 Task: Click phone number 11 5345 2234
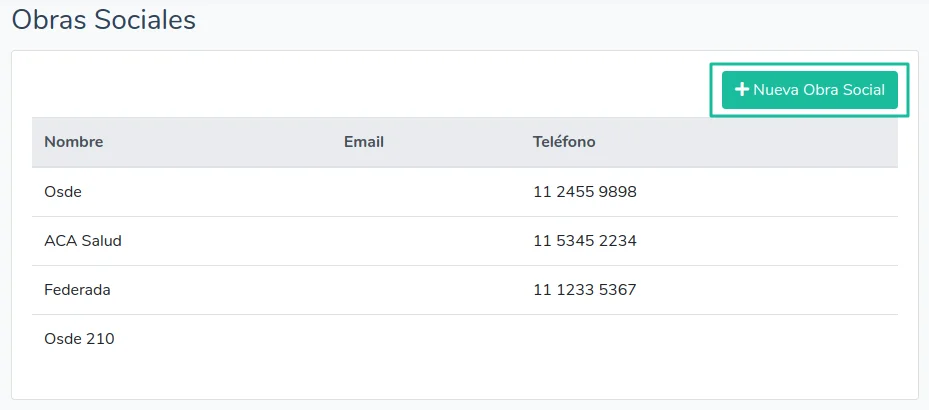click(585, 241)
